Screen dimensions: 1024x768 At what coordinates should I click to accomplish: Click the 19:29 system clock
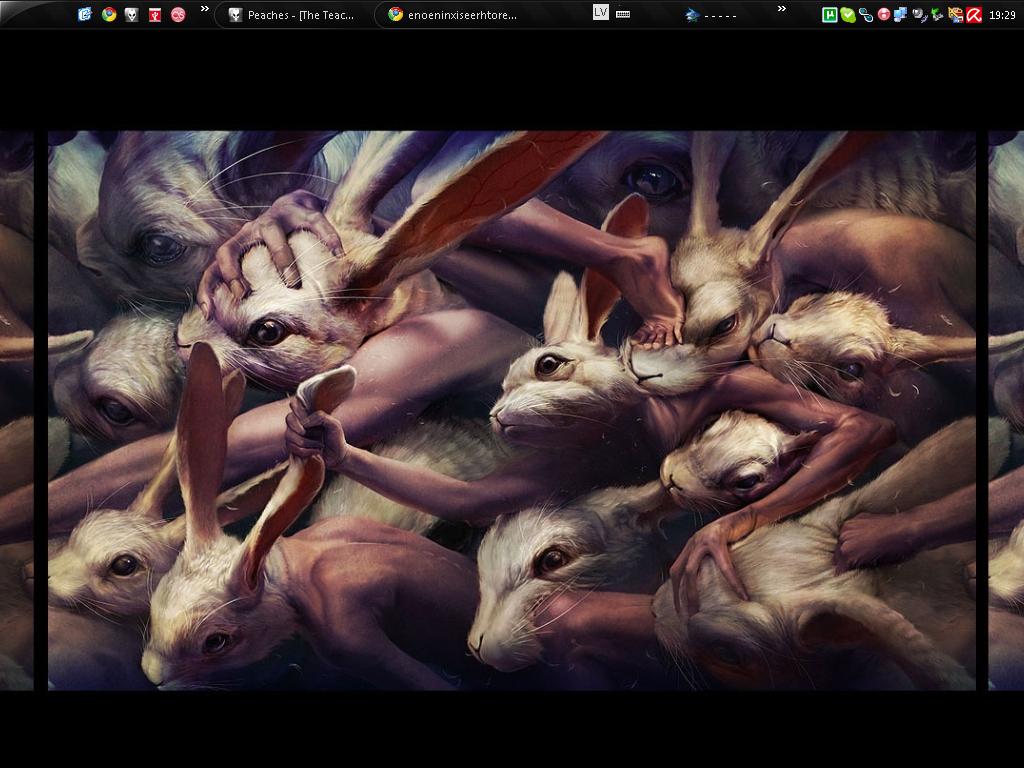(1002, 15)
